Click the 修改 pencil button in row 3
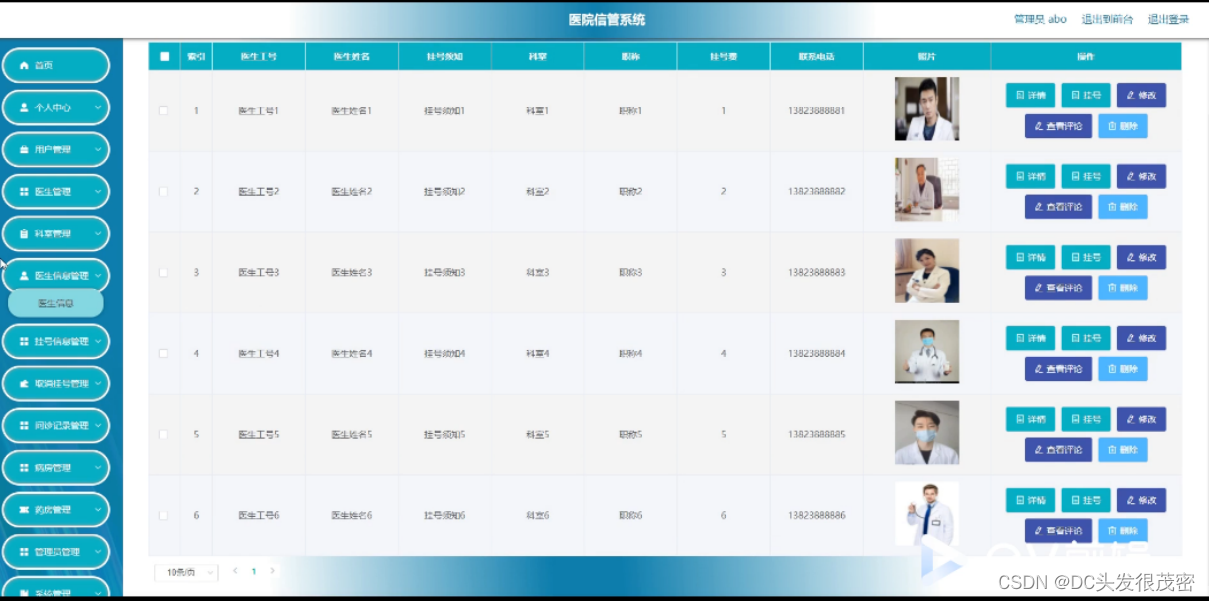1210x601 pixels. coord(1141,257)
